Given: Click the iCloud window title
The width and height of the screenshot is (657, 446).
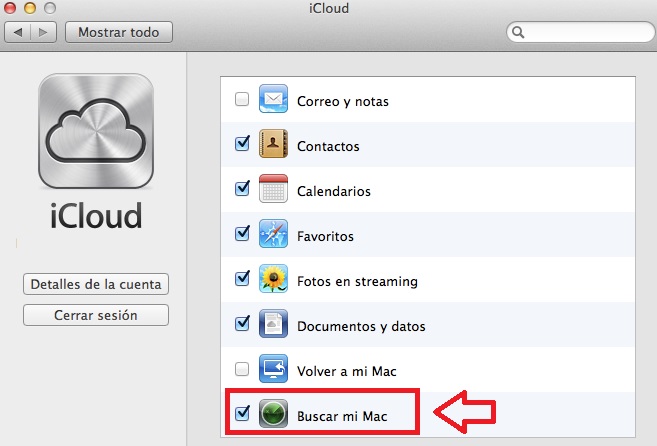Looking at the screenshot, I should 329,8.
